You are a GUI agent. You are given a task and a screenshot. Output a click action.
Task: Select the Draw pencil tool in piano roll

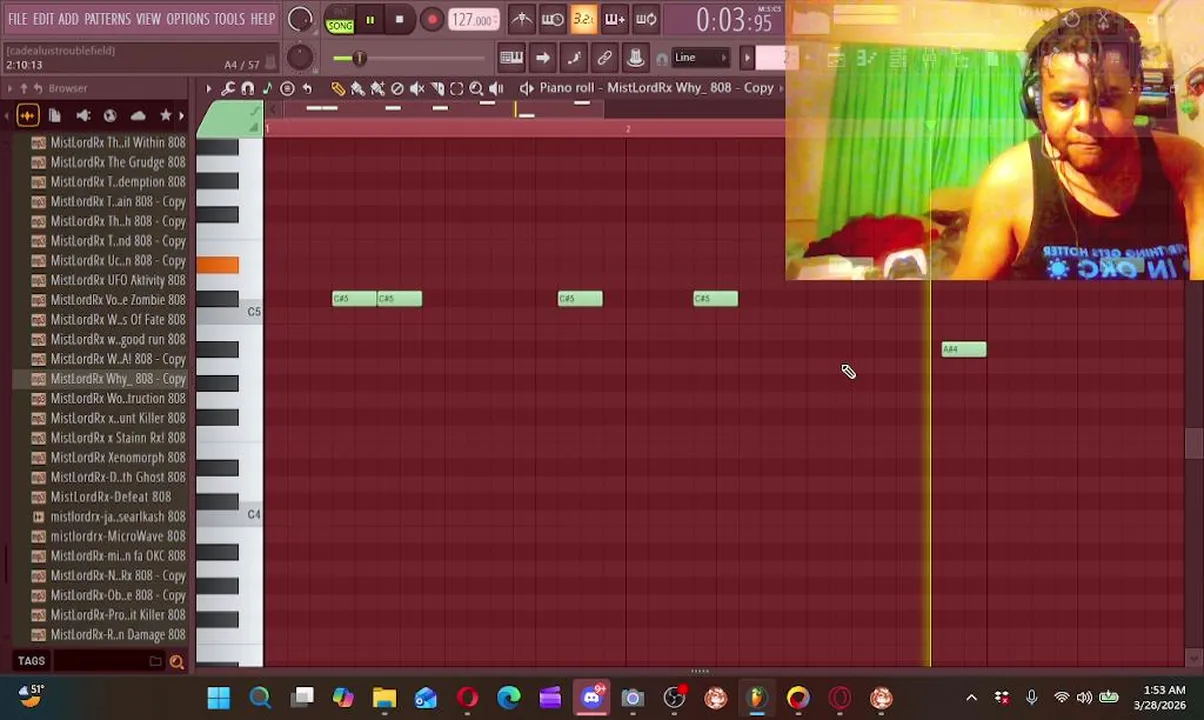[338, 88]
